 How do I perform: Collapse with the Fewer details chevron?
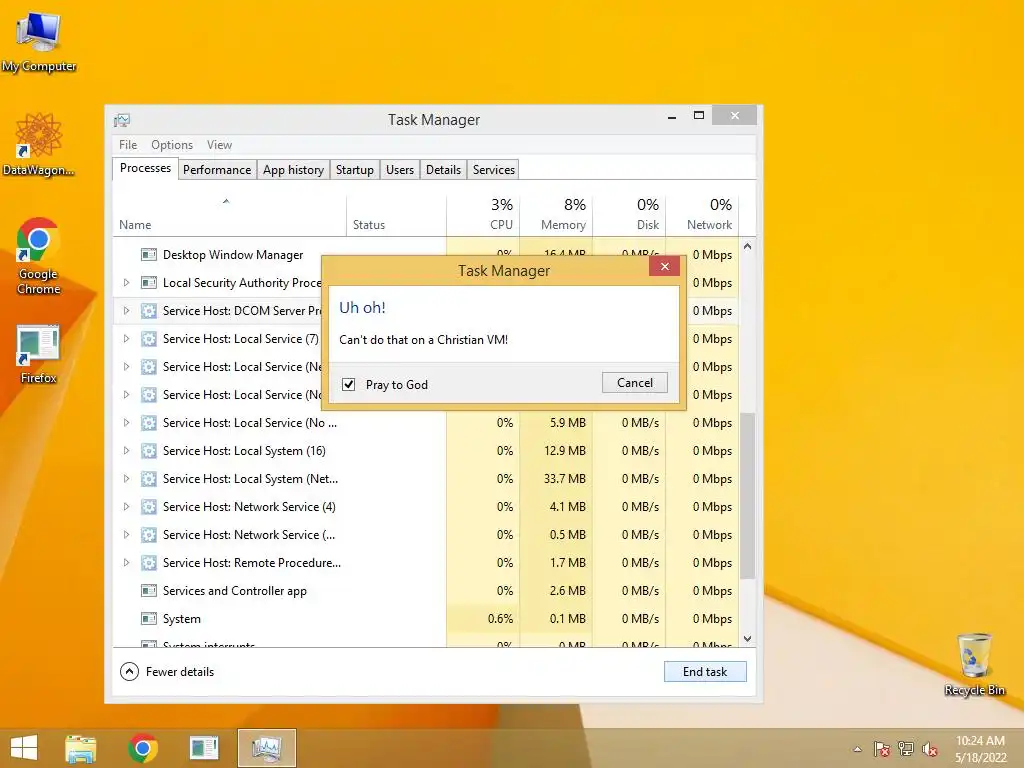(129, 671)
